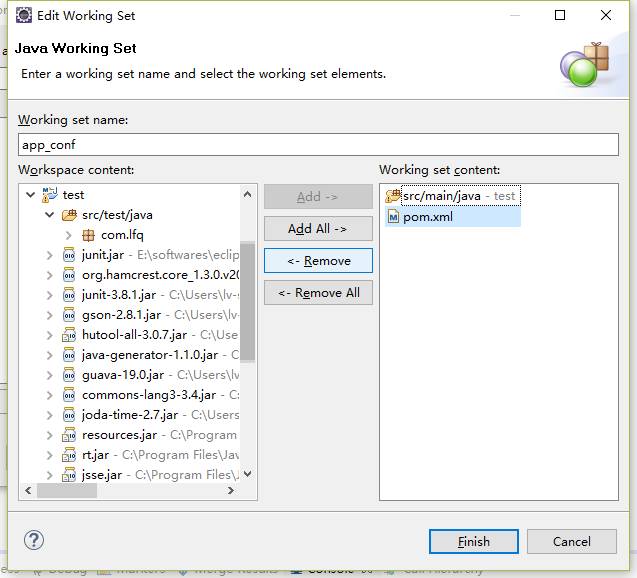Click the src/test/java source folder icon
This screenshot has height=578, width=637.
coord(69,215)
